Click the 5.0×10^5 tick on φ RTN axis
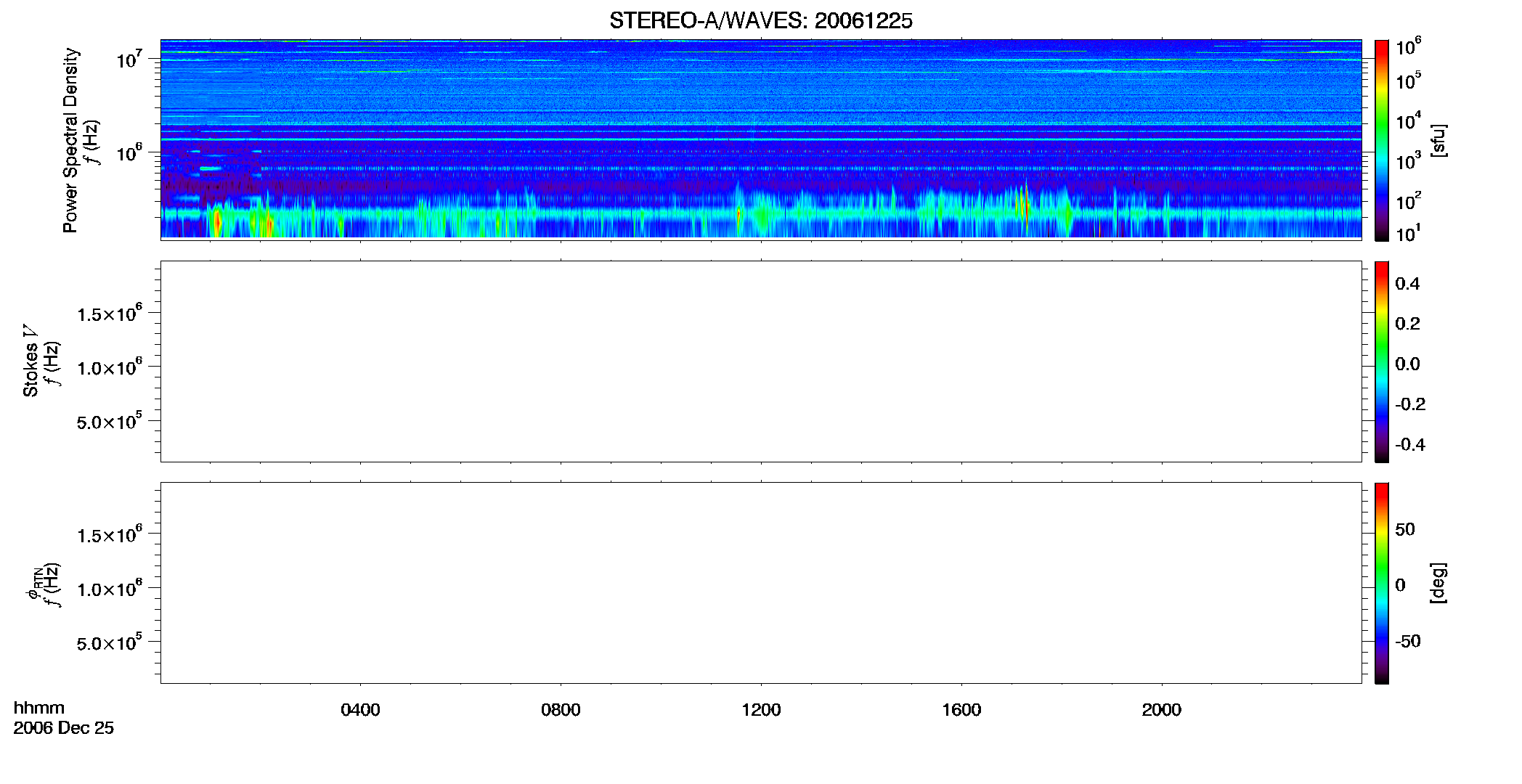 [x=110, y=642]
